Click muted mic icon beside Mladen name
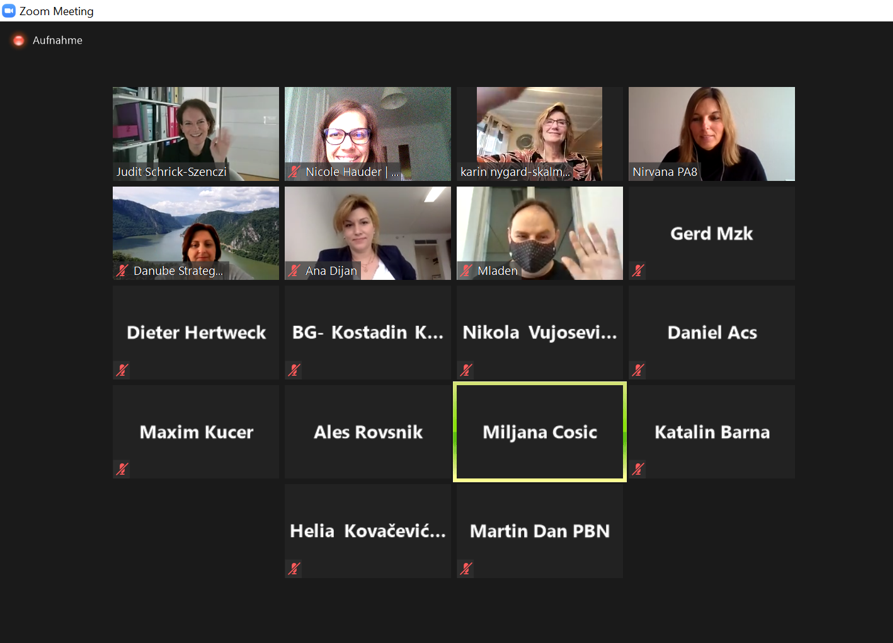The width and height of the screenshot is (893, 643). coord(466,271)
